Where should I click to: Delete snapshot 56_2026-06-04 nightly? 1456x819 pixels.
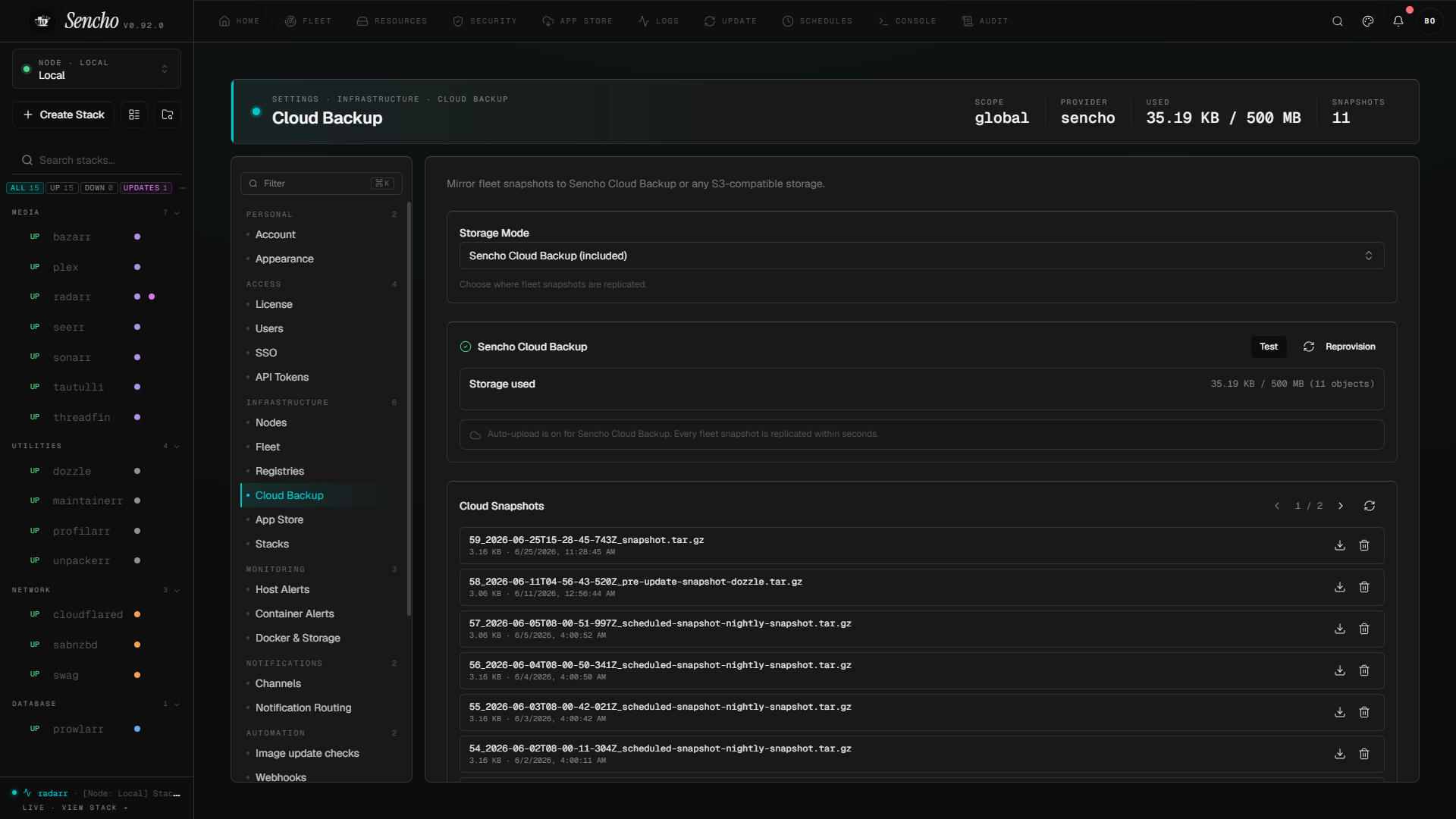coord(1364,670)
